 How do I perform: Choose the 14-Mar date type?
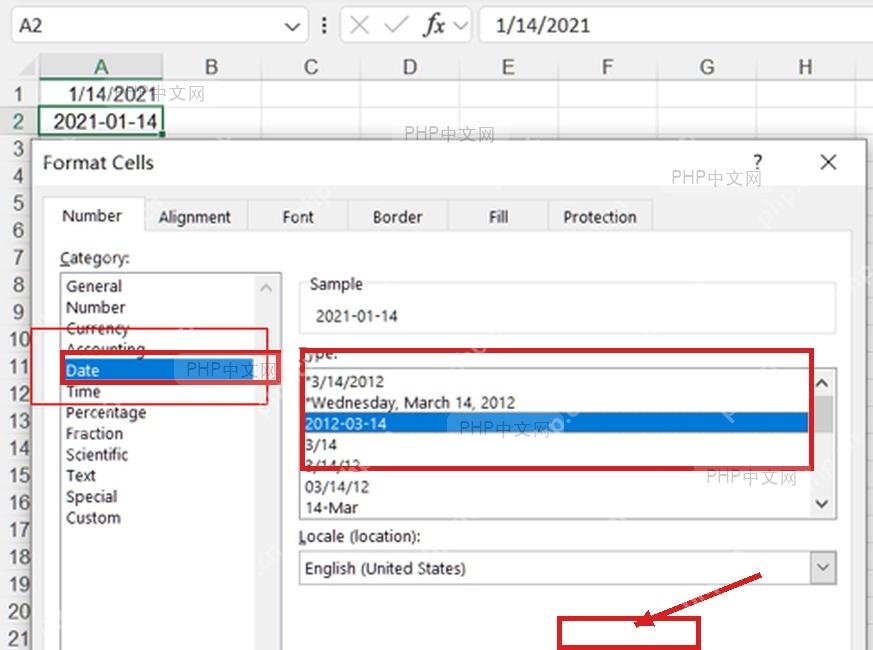556,508
